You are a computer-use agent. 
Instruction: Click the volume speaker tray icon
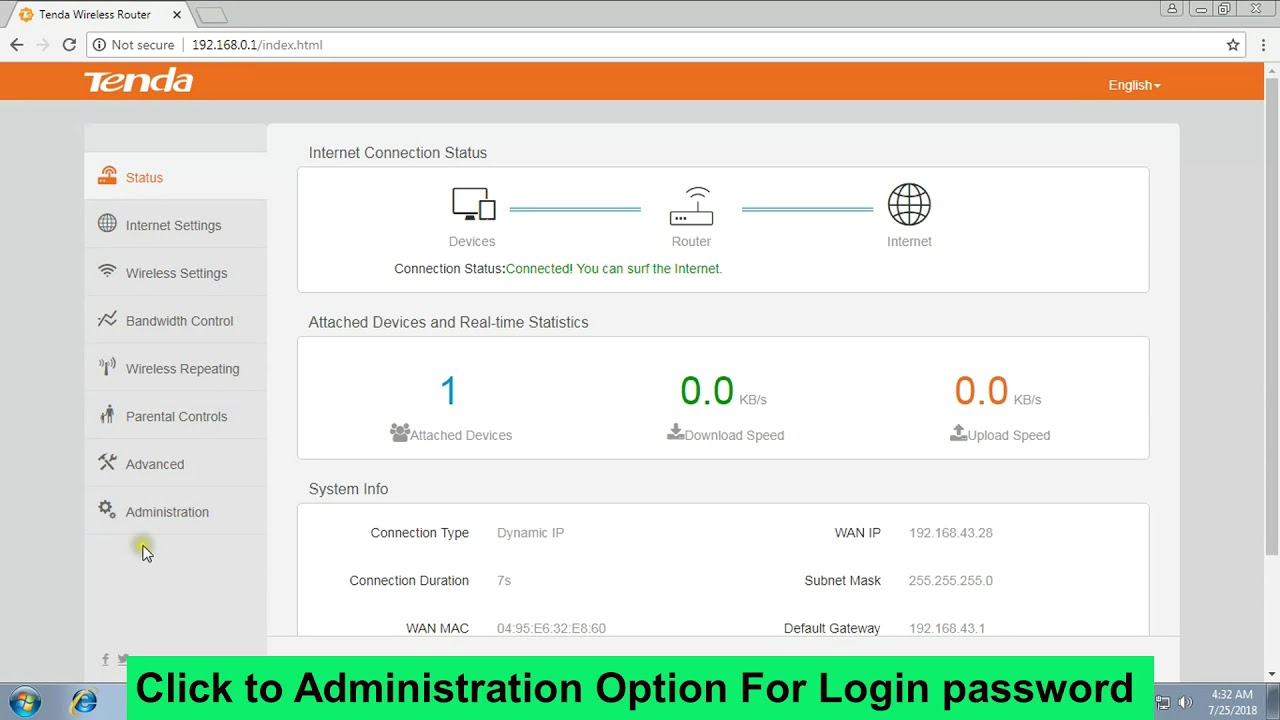(1184, 702)
